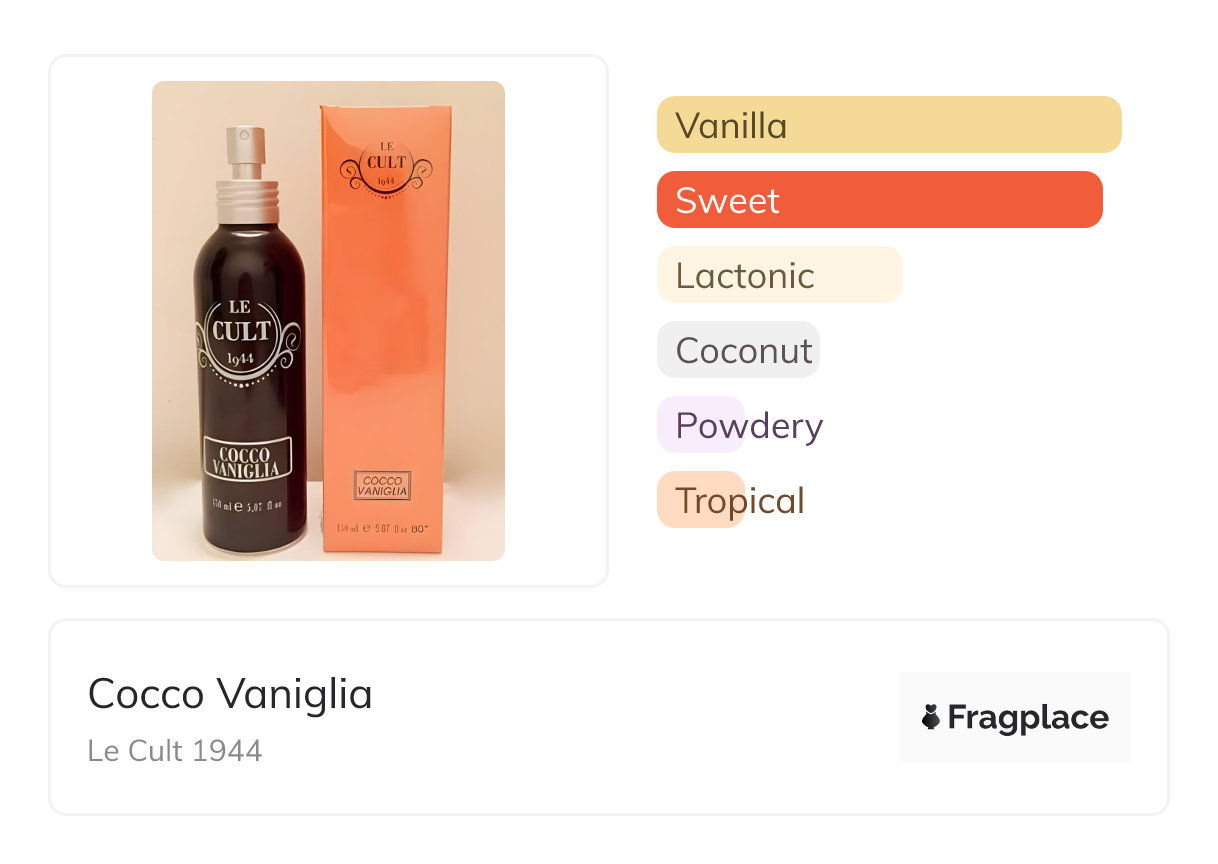This screenshot has height=864, width=1218.
Task: Click the Fragplace brand name text
Action: pos(1027,717)
